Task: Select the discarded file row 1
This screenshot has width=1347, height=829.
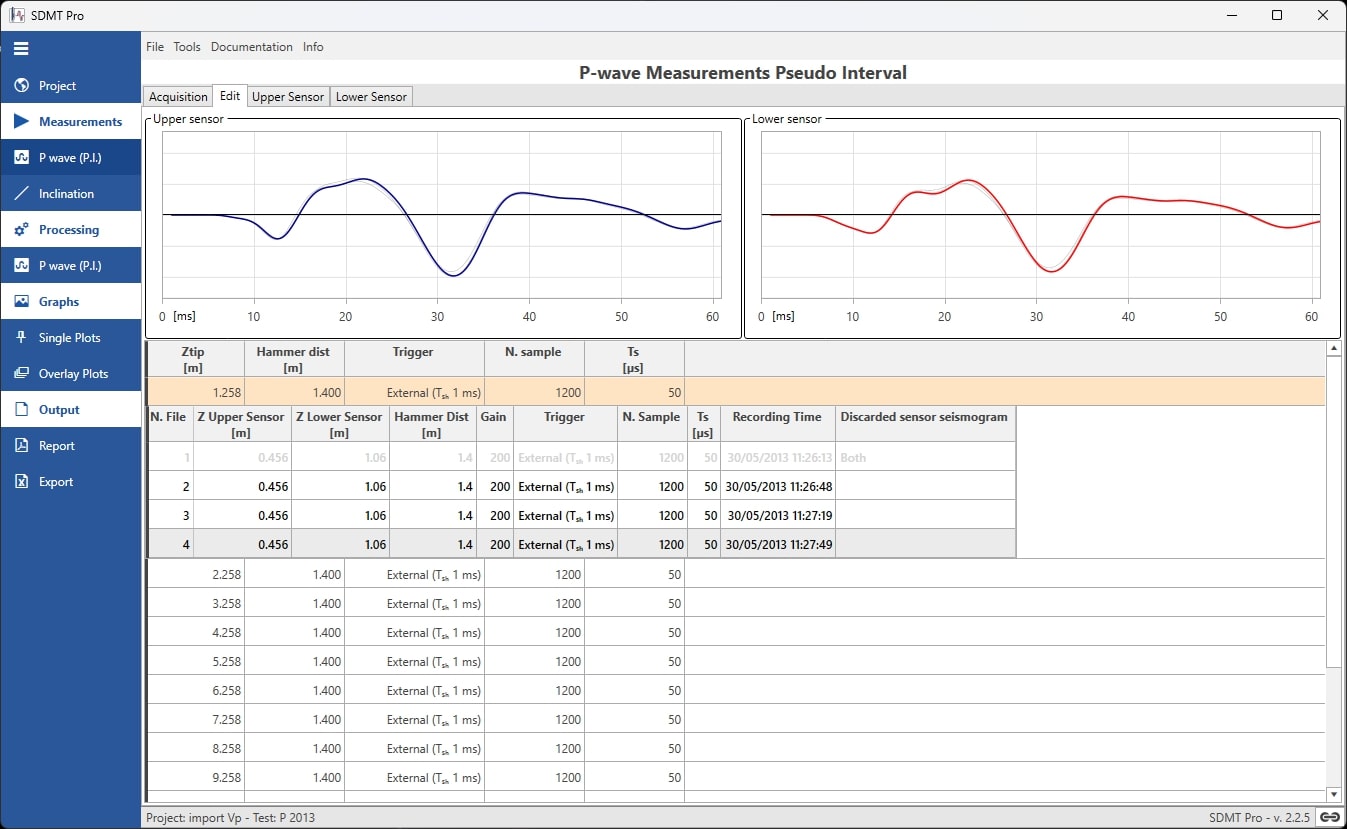Action: [x=582, y=458]
